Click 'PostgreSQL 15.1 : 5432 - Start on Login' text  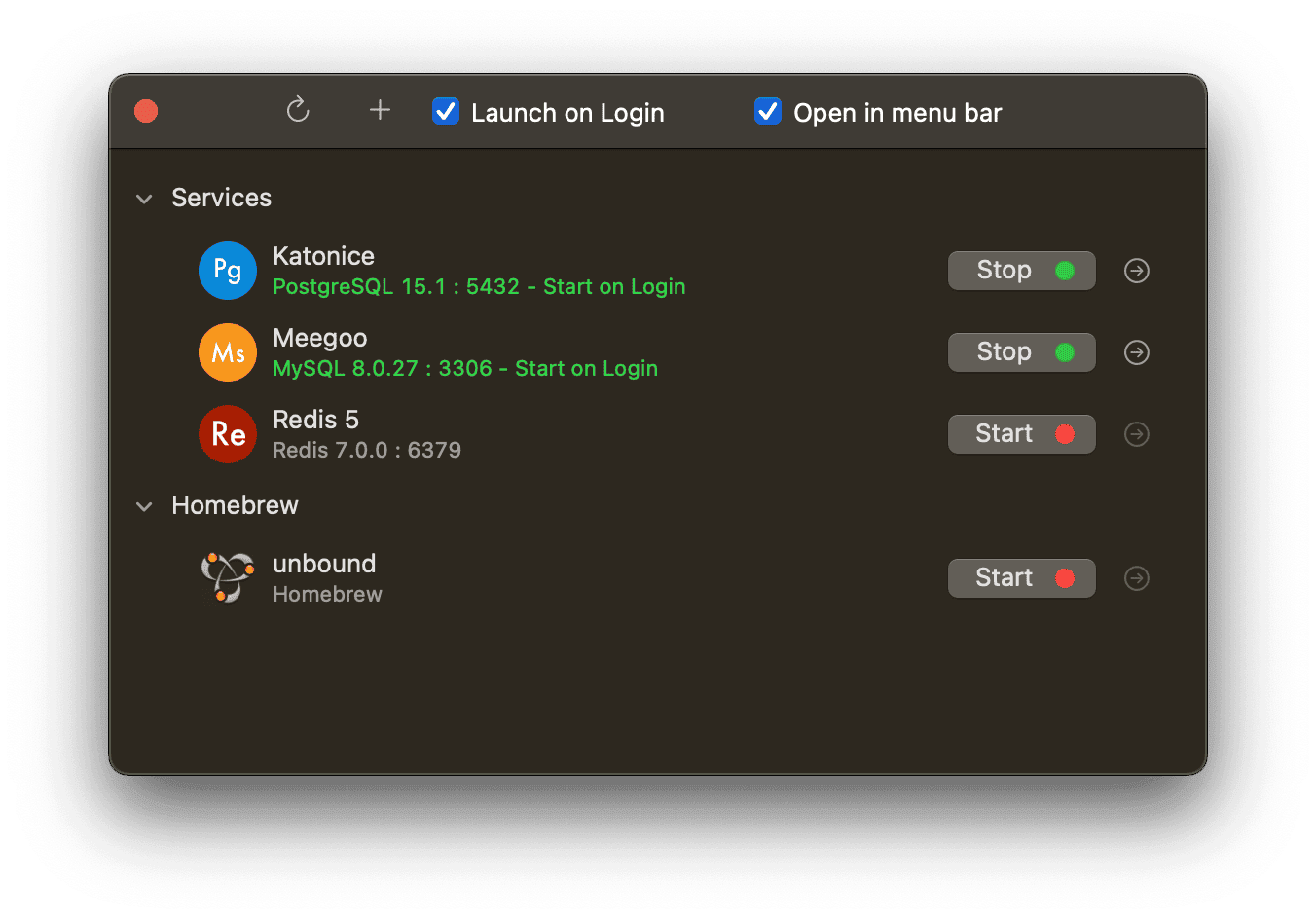point(479,286)
